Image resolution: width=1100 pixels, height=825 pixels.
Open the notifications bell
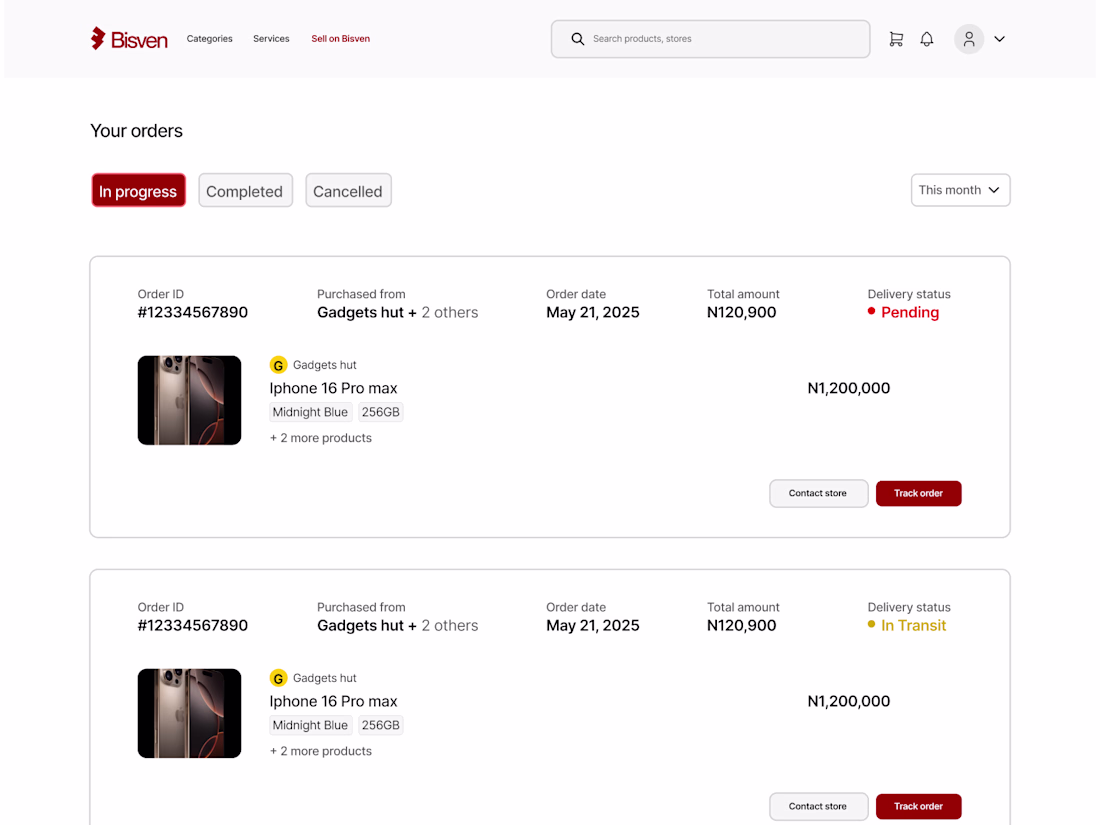click(927, 39)
